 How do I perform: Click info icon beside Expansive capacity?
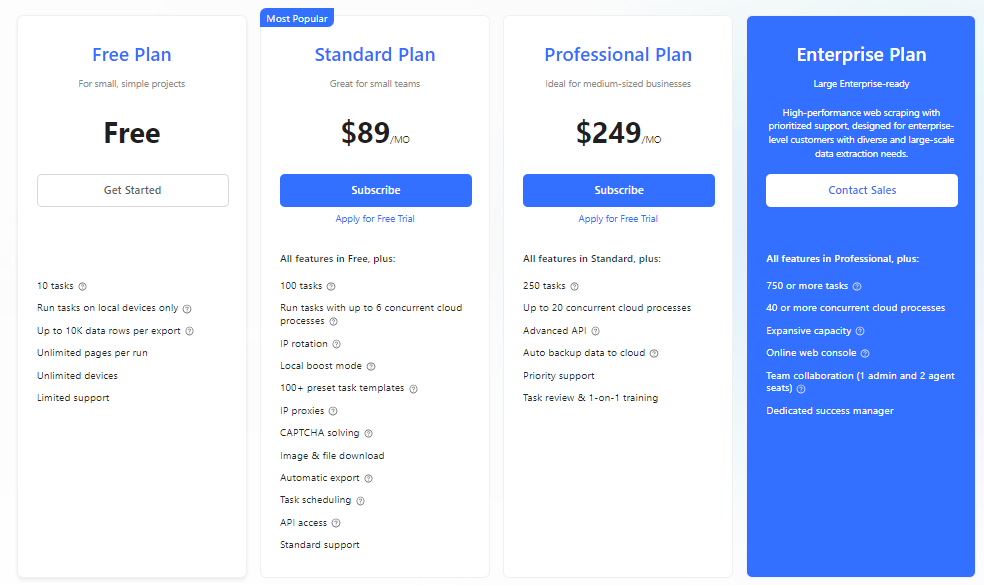[860, 331]
